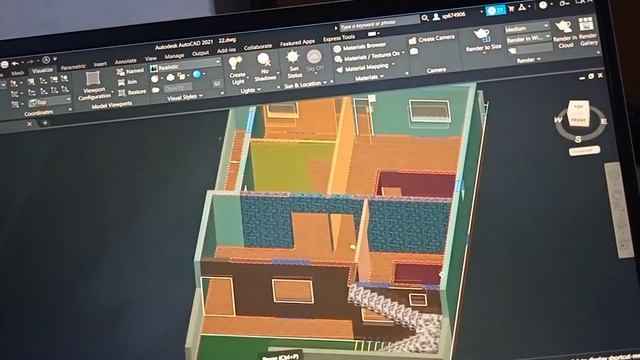Click the E compass direction on ViewCube
Screen dimensions: 640x360
pyautogui.click(x=604, y=121)
